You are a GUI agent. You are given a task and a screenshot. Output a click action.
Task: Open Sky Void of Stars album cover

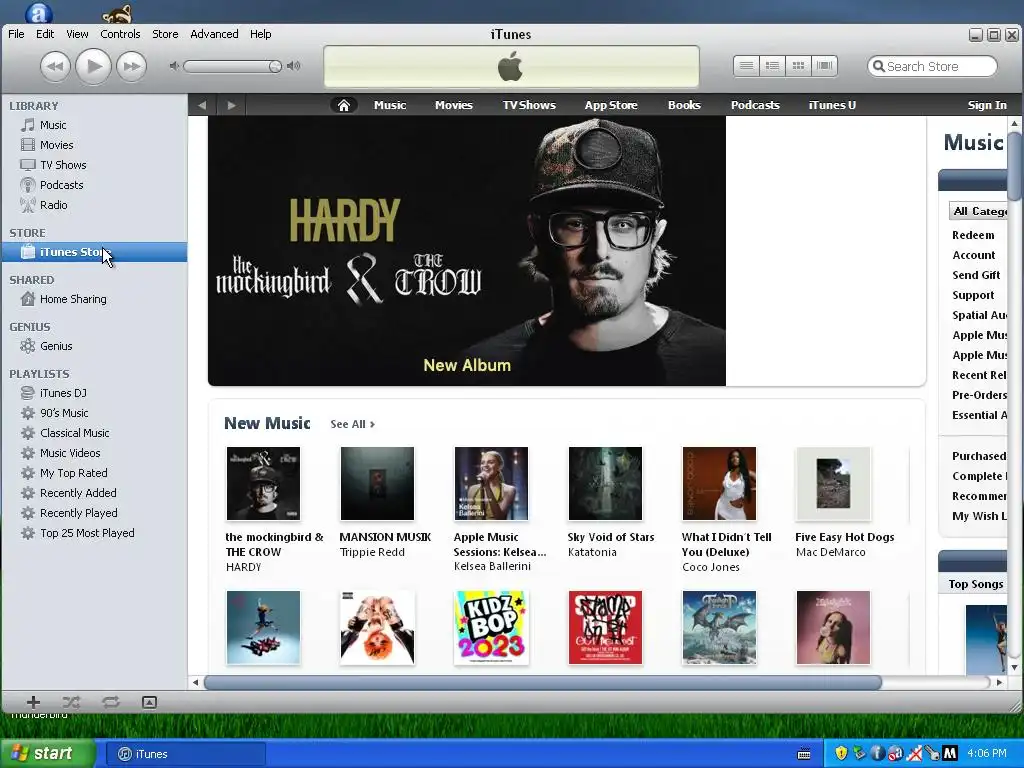pyautogui.click(x=605, y=484)
